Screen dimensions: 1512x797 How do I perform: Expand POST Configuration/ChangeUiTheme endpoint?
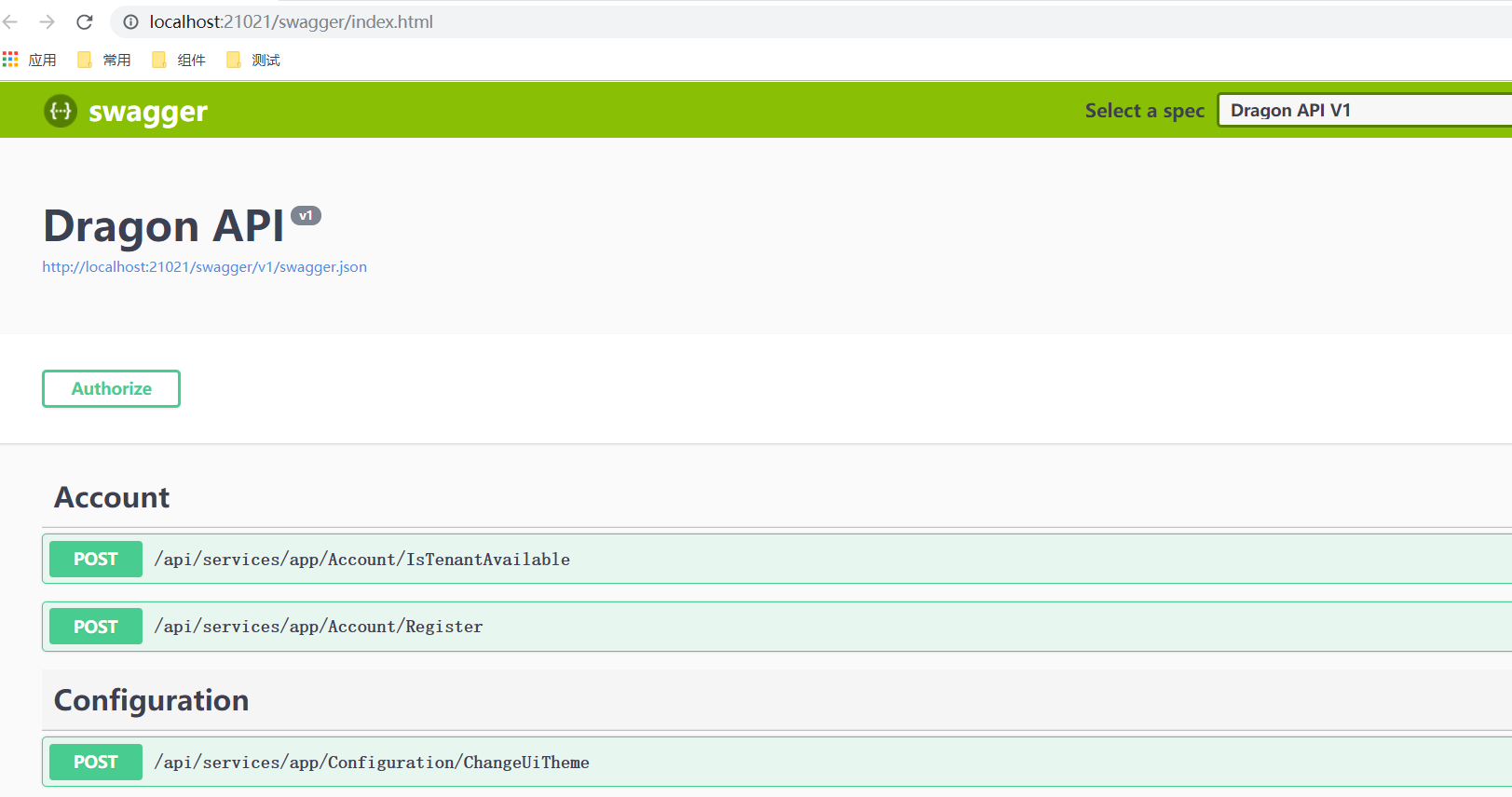point(777,762)
